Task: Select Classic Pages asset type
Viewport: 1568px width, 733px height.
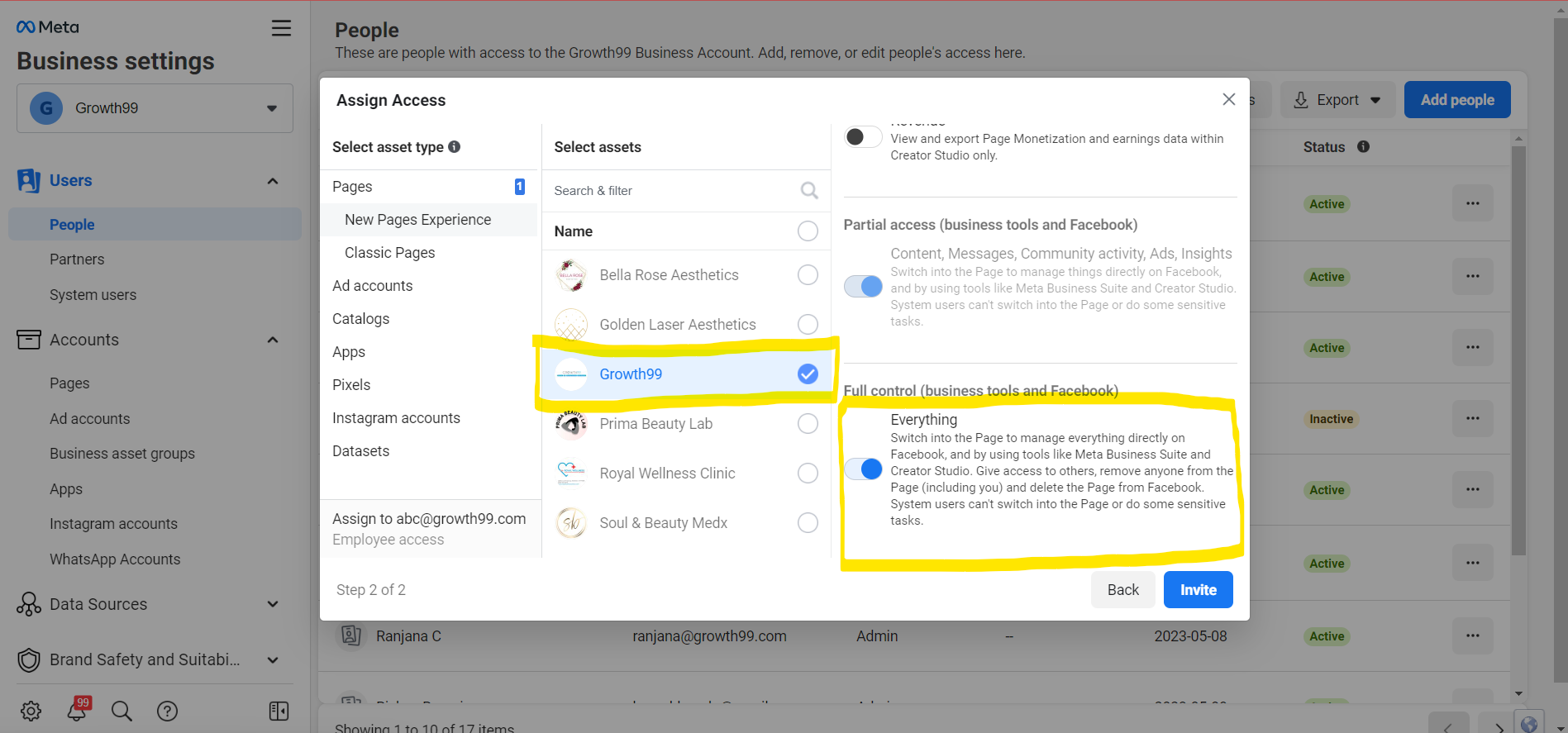Action: tap(428, 253)
